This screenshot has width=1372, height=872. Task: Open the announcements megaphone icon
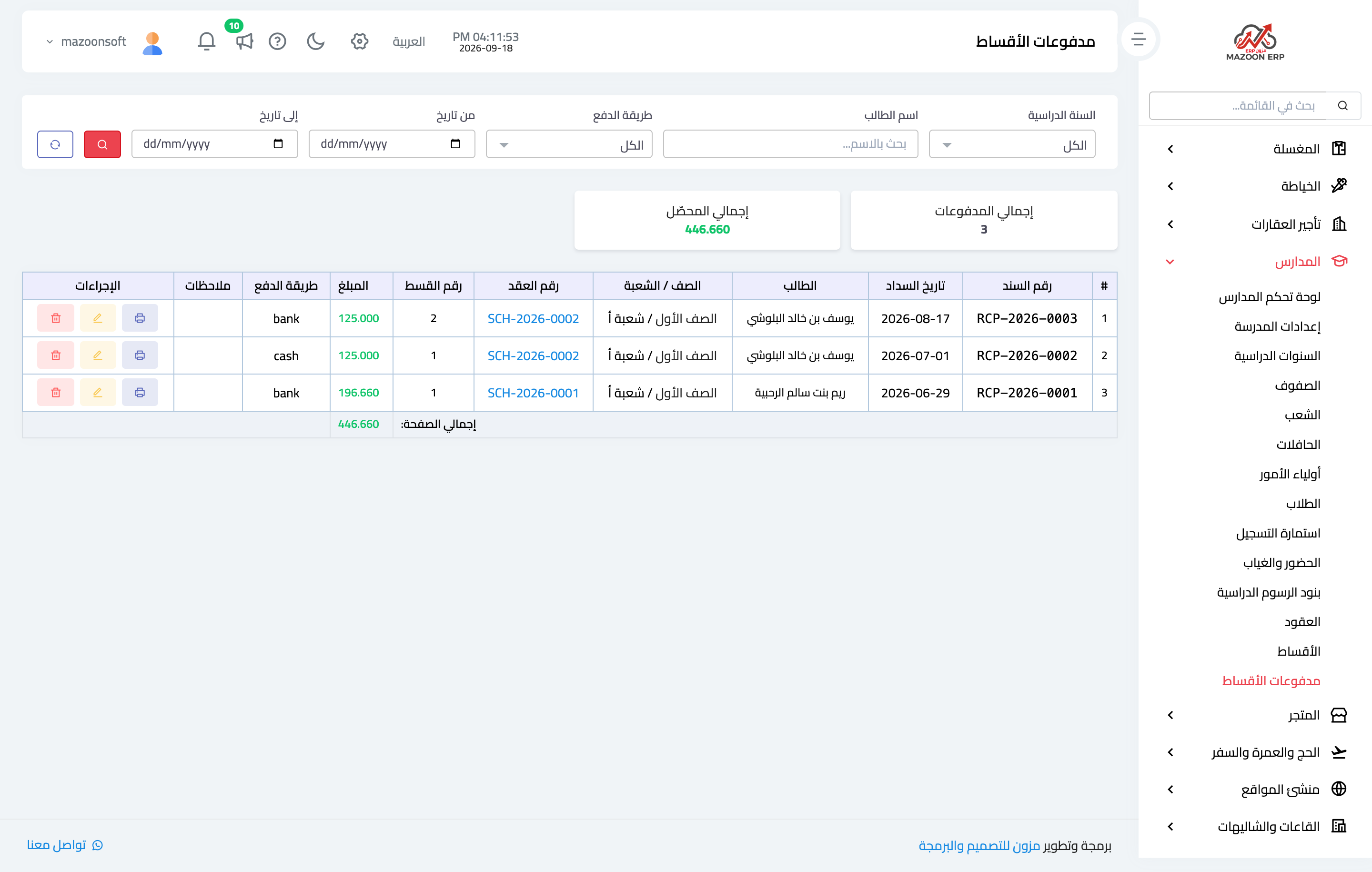pyautogui.click(x=244, y=41)
